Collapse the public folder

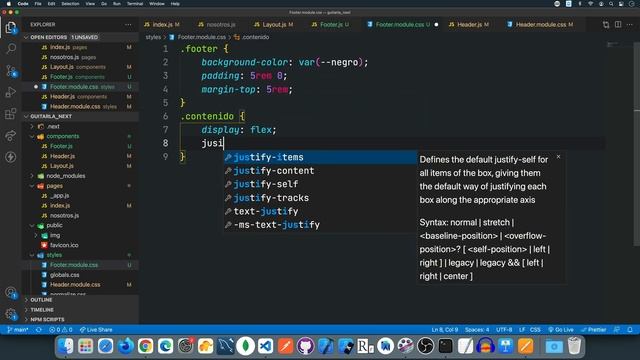[81, 225]
